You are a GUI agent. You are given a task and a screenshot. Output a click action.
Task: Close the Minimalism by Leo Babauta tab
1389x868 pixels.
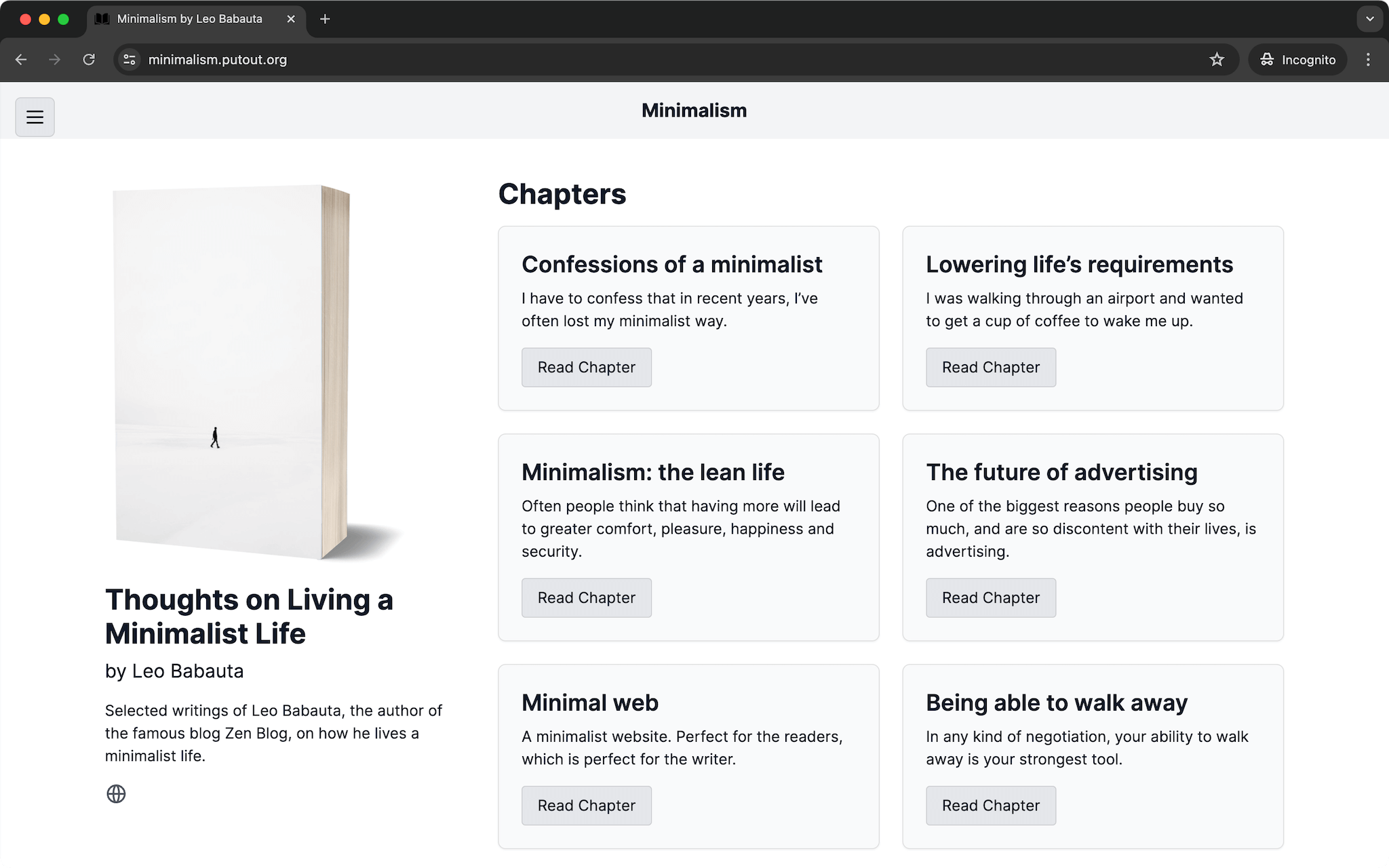tap(291, 19)
